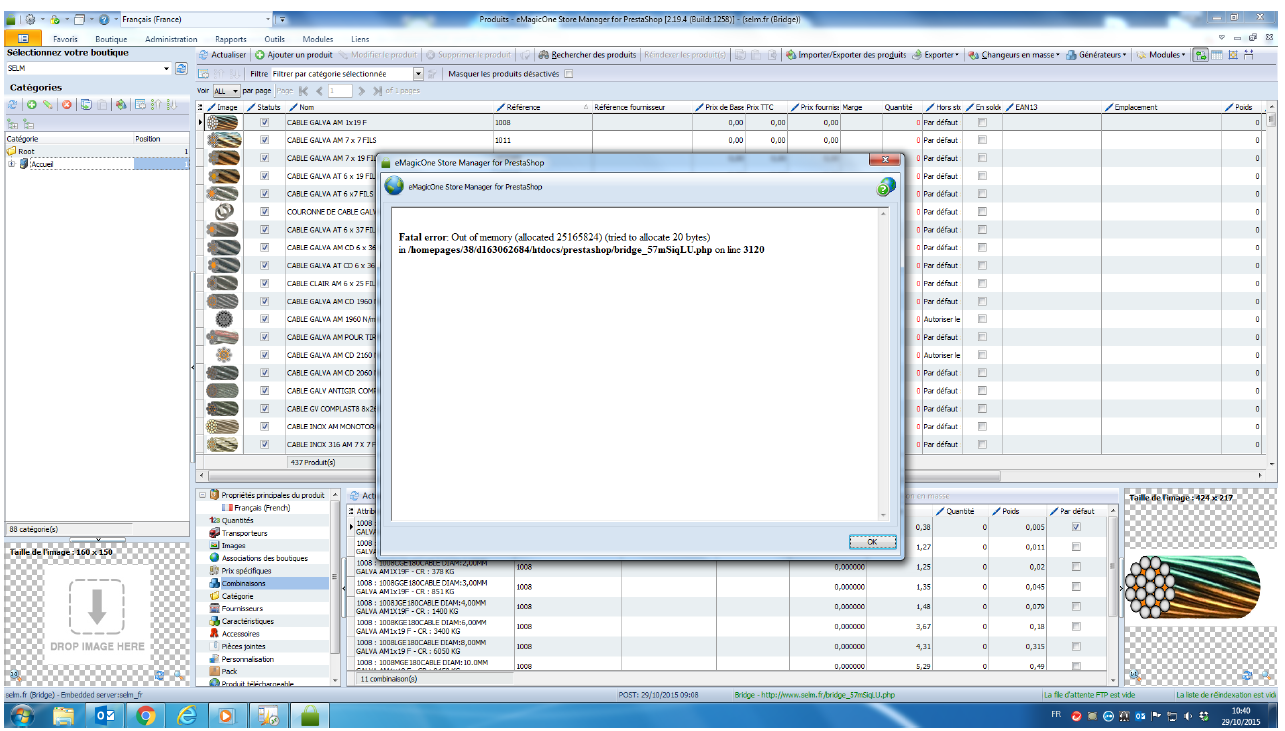Screen dimensions: 1285x731
Task: Open the Favoris menu
Action: 65,39
